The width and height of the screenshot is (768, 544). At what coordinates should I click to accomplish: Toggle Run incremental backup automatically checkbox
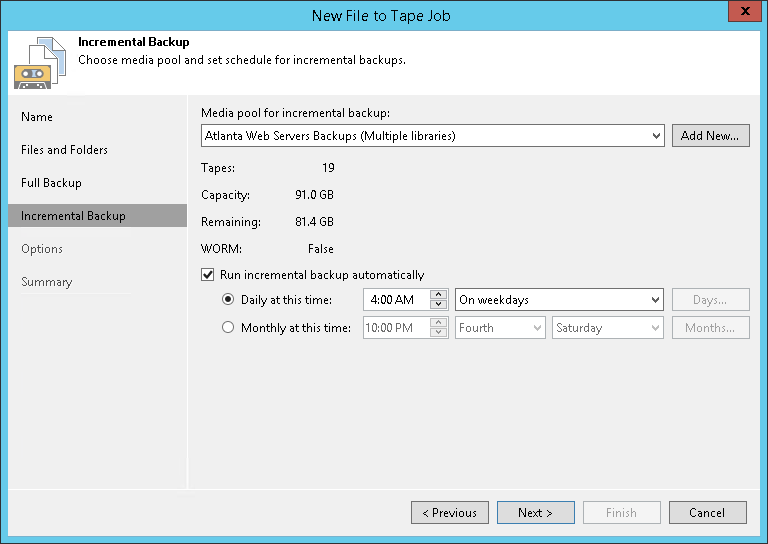pyautogui.click(x=208, y=275)
